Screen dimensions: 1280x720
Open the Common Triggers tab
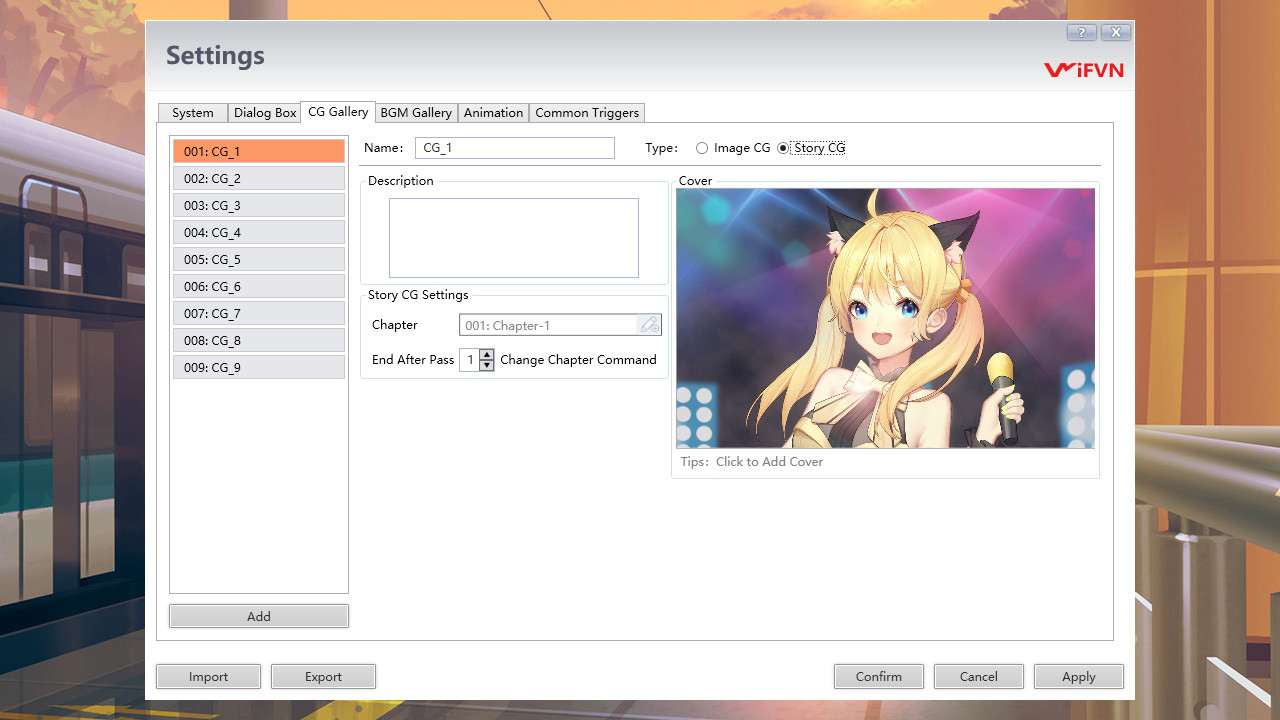pyautogui.click(x=587, y=112)
